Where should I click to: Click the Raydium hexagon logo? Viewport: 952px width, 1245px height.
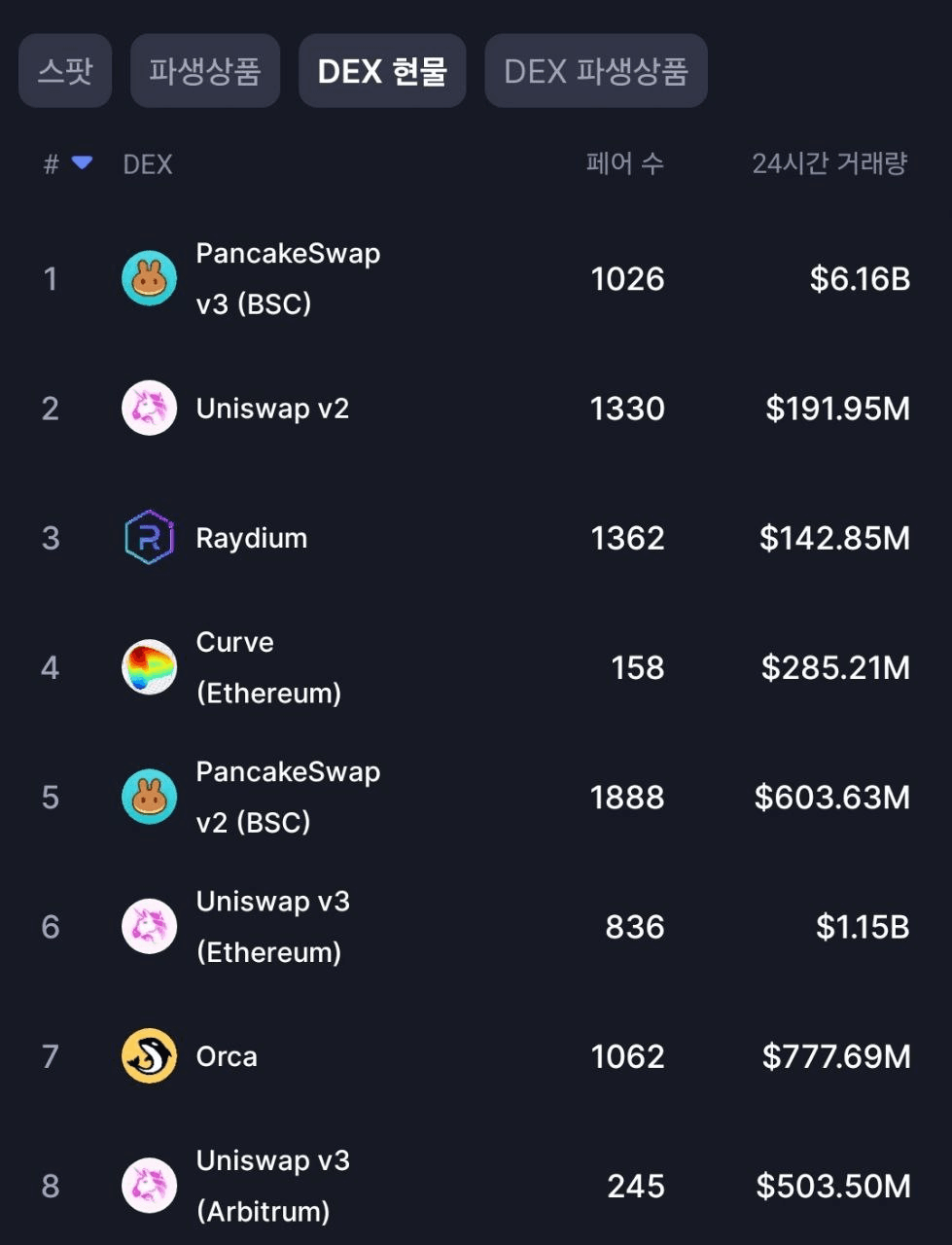click(x=149, y=537)
